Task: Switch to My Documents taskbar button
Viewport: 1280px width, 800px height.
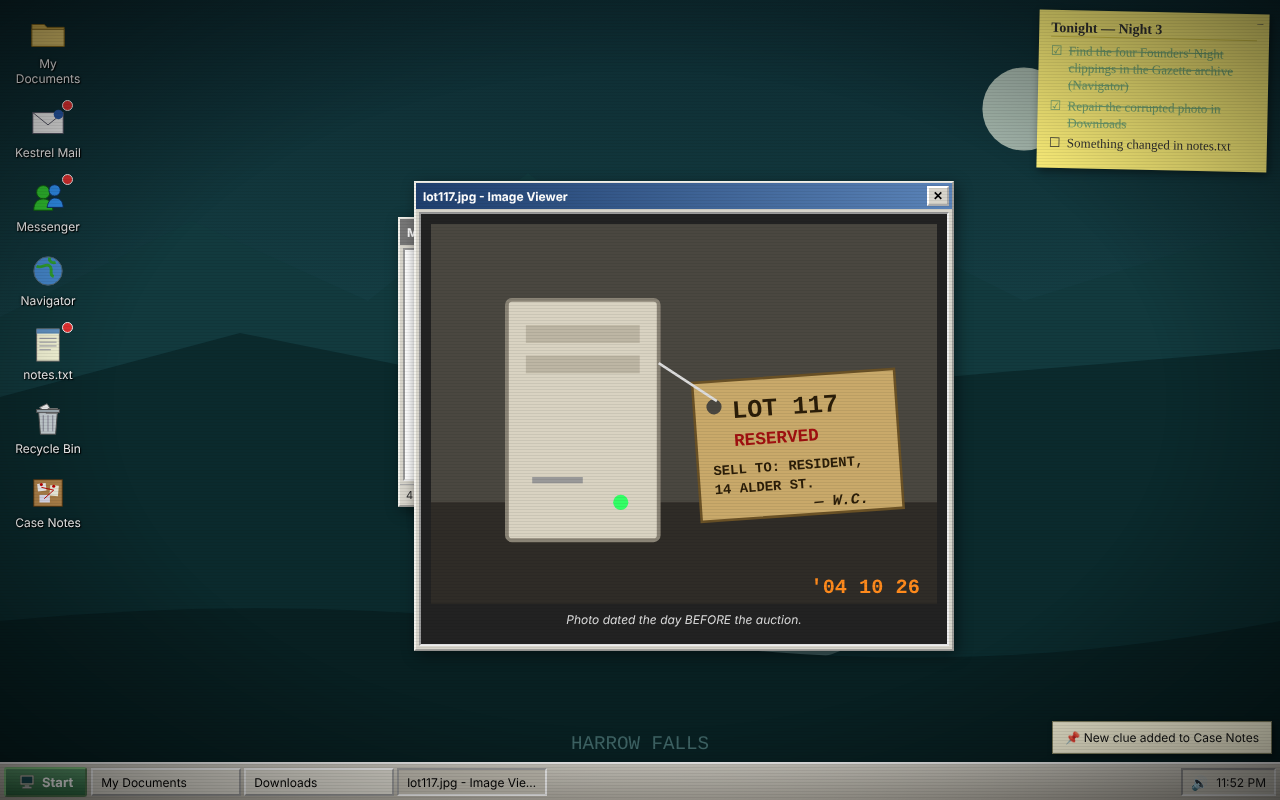Action: (x=165, y=782)
